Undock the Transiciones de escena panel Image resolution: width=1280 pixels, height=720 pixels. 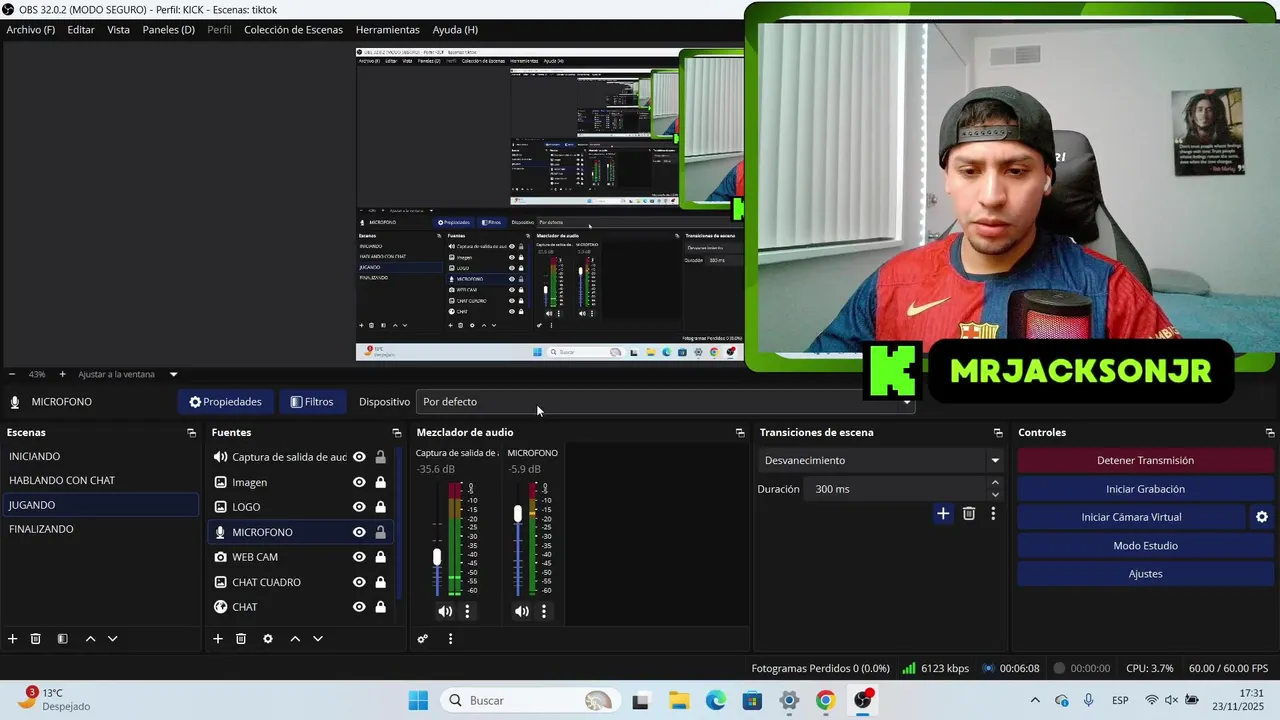[x=998, y=433]
